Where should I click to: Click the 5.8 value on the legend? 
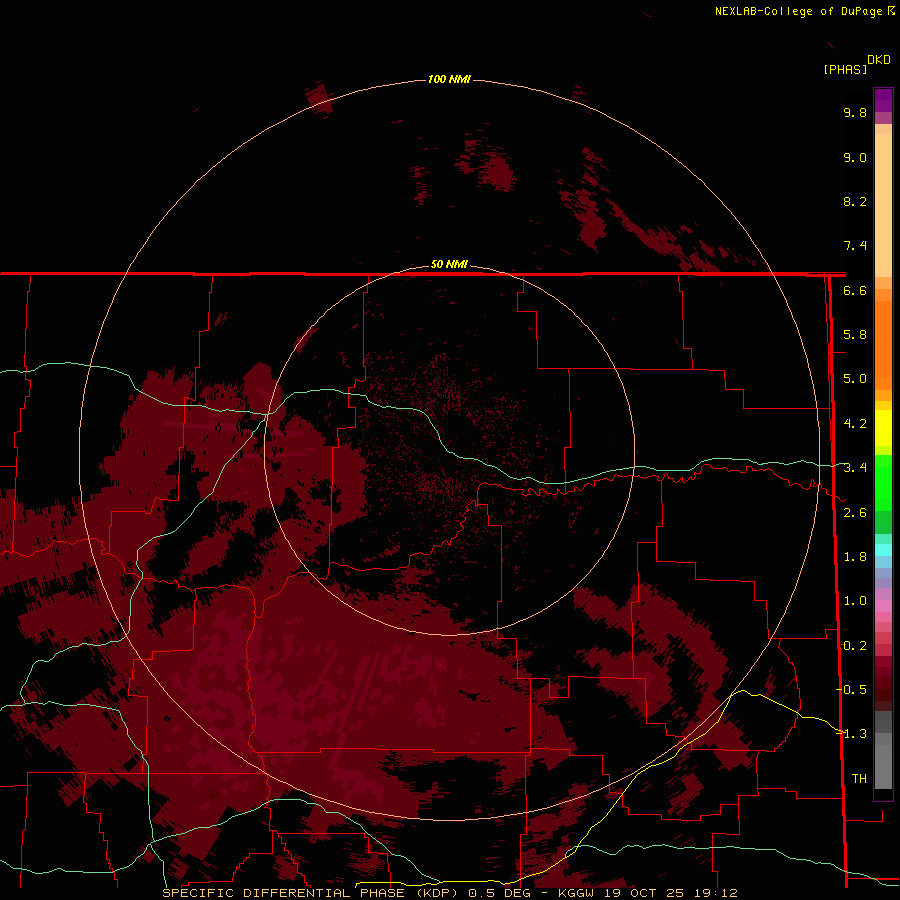tap(855, 335)
